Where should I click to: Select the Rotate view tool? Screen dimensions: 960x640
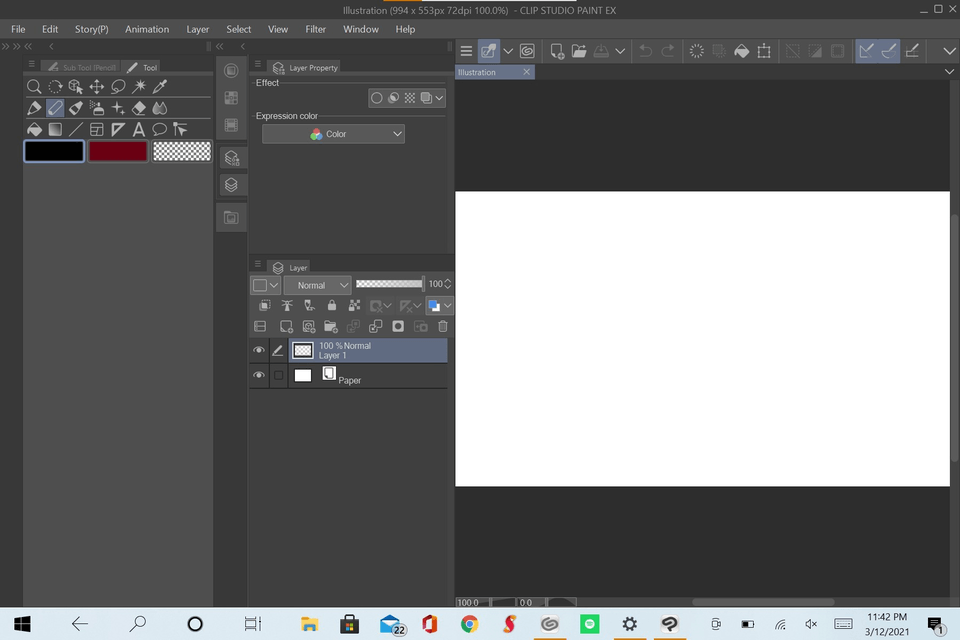pyautogui.click(x=55, y=86)
